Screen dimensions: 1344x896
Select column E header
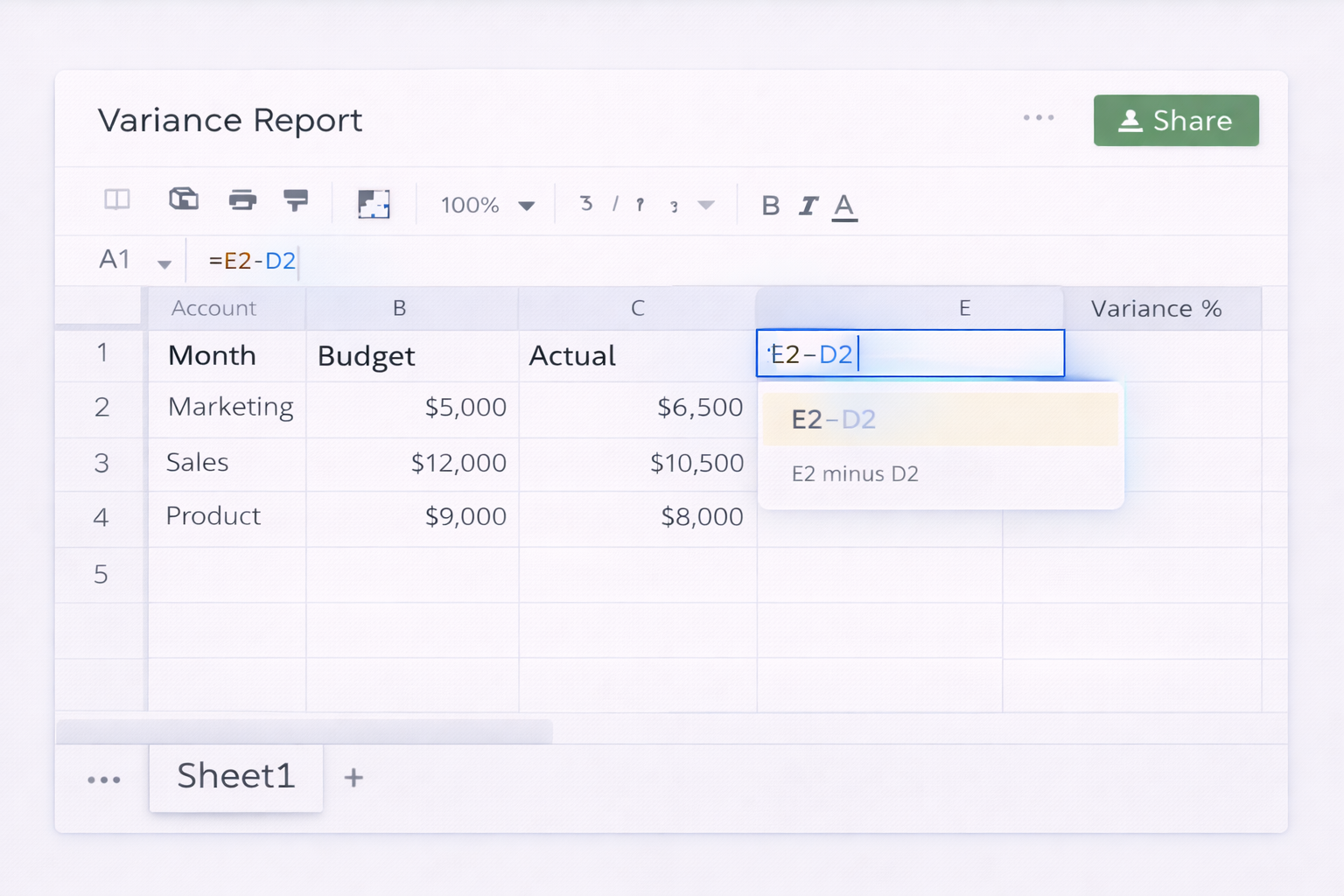[x=910, y=307]
